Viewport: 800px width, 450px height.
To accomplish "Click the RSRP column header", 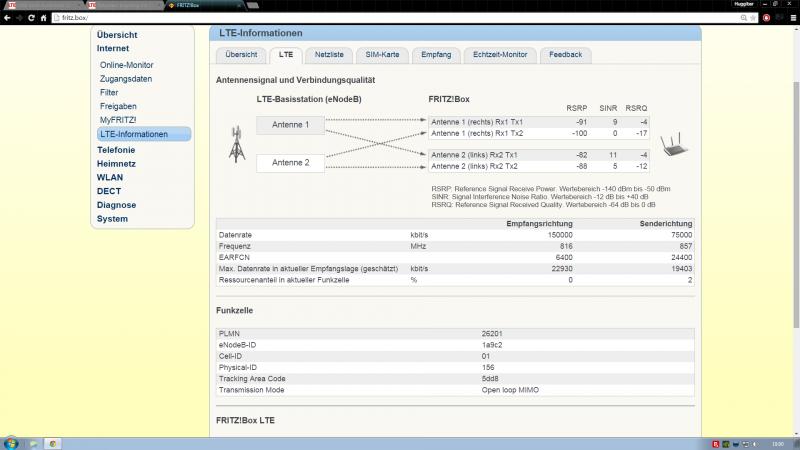I will [577, 108].
